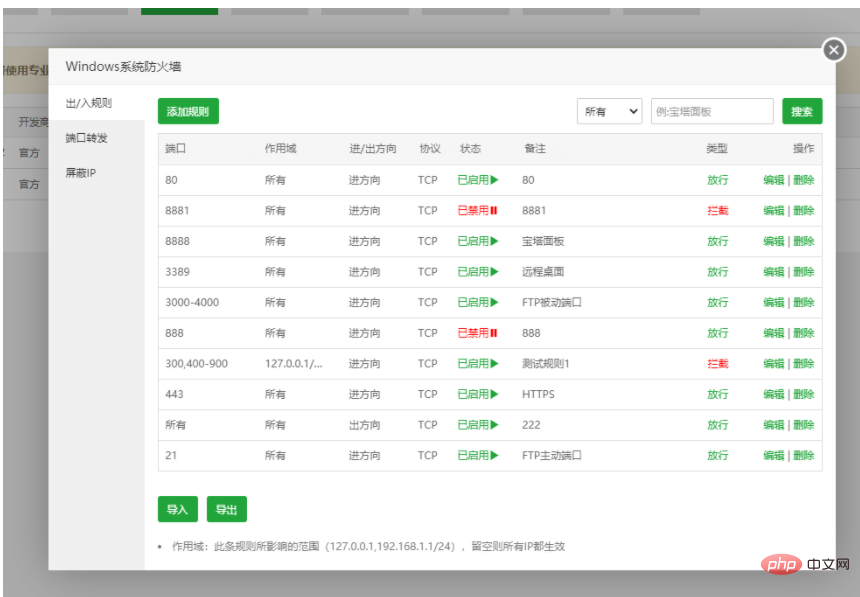Click the 导出 button

click(x=227, y=509)
